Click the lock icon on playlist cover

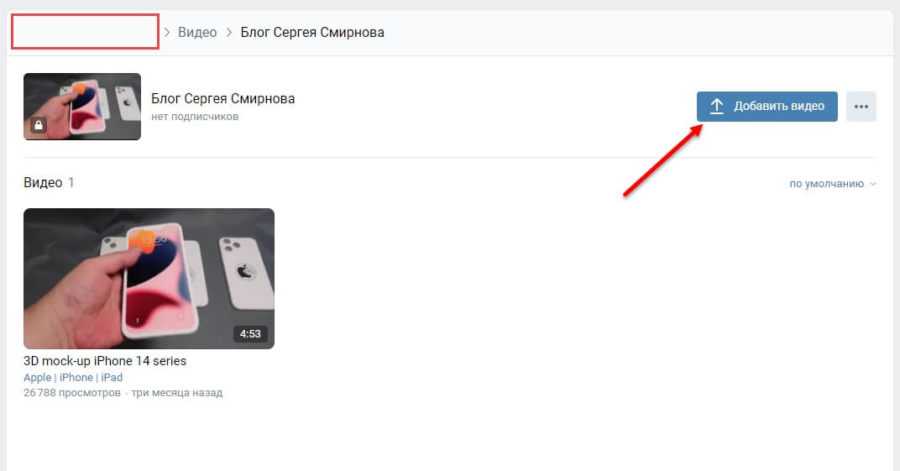pos(38,125)
